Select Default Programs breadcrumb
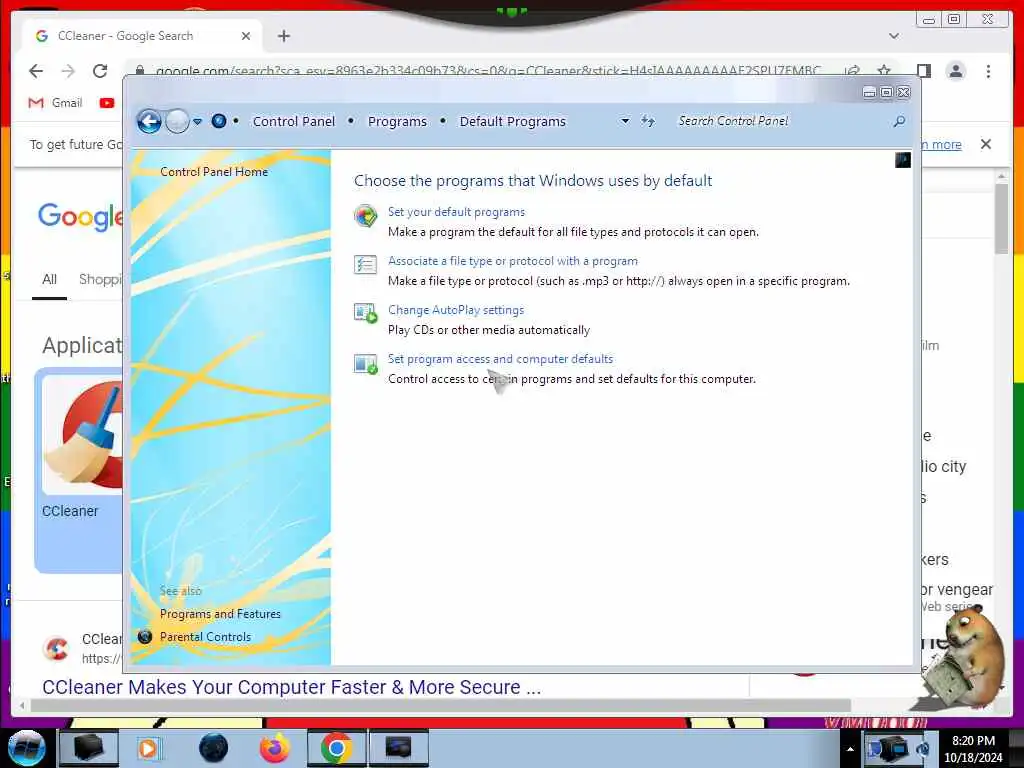Image resolution: width=1024 pixels, height=768 pixels. click(513, 121)
